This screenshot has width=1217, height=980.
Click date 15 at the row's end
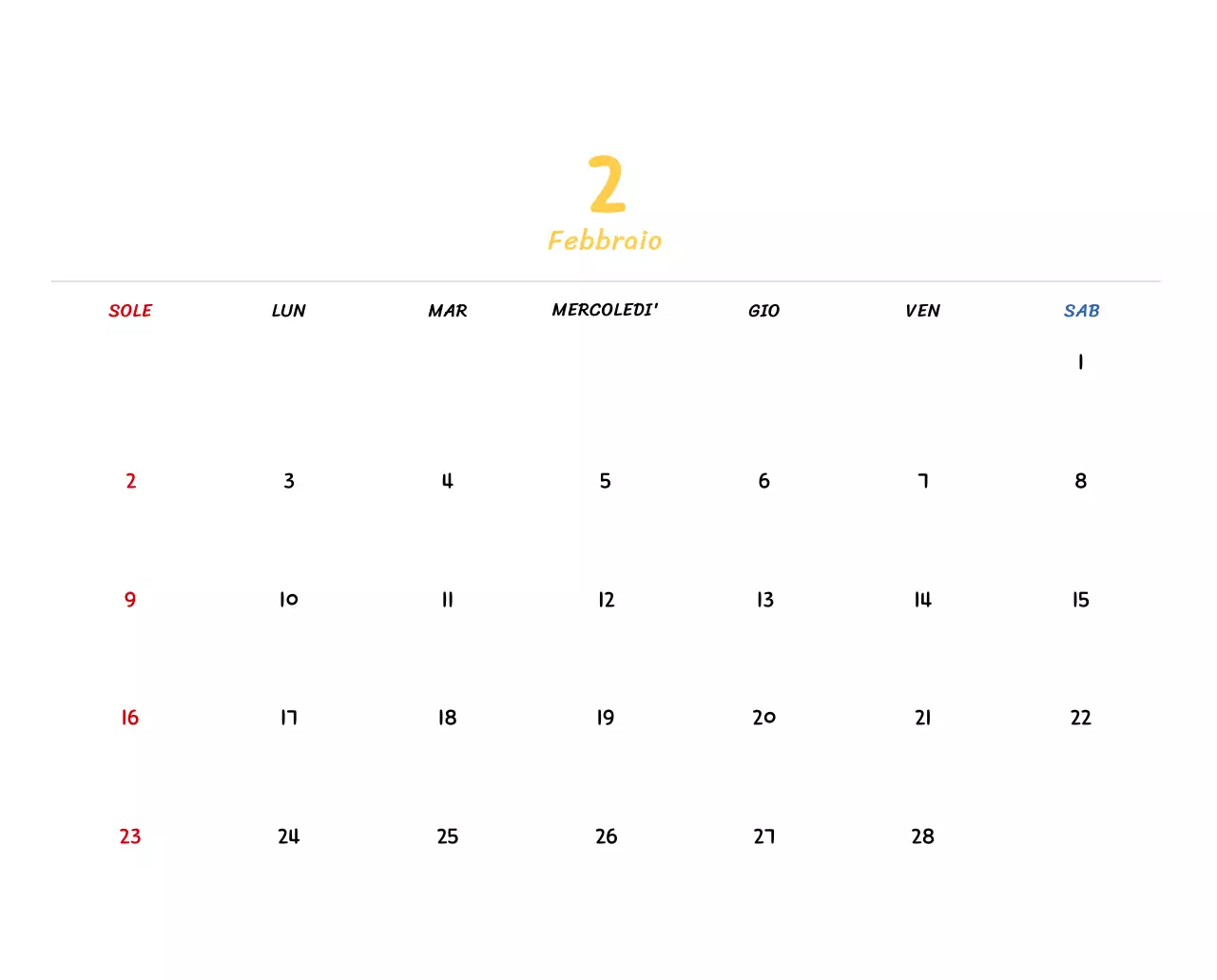pyautogui.click(x=1080, y=600)
